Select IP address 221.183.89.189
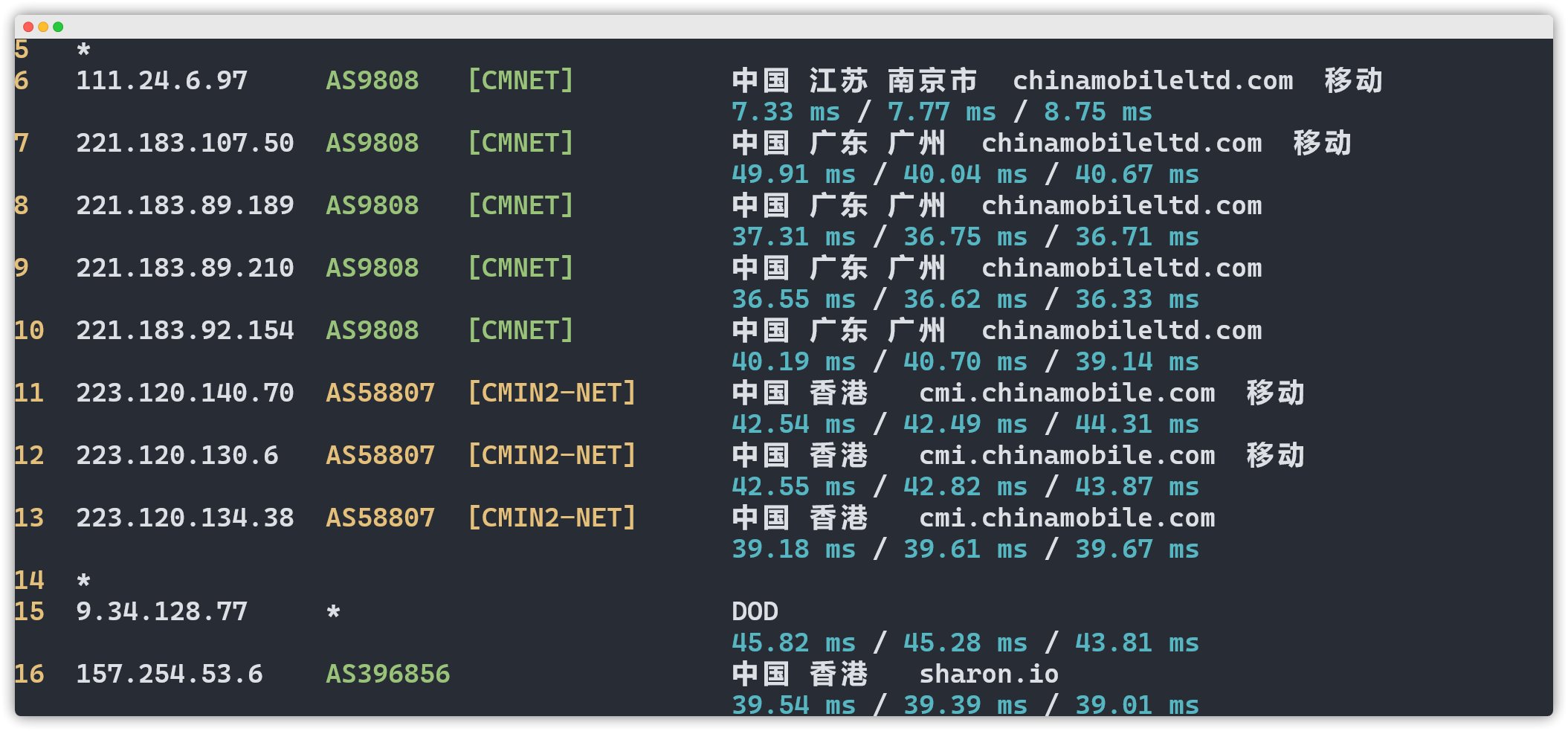The image size is (1568, 731). pyautogui.click(x=185, y=205)
